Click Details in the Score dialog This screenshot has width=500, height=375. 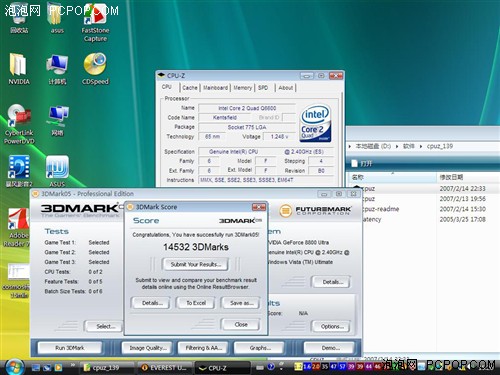pos(152,303)
